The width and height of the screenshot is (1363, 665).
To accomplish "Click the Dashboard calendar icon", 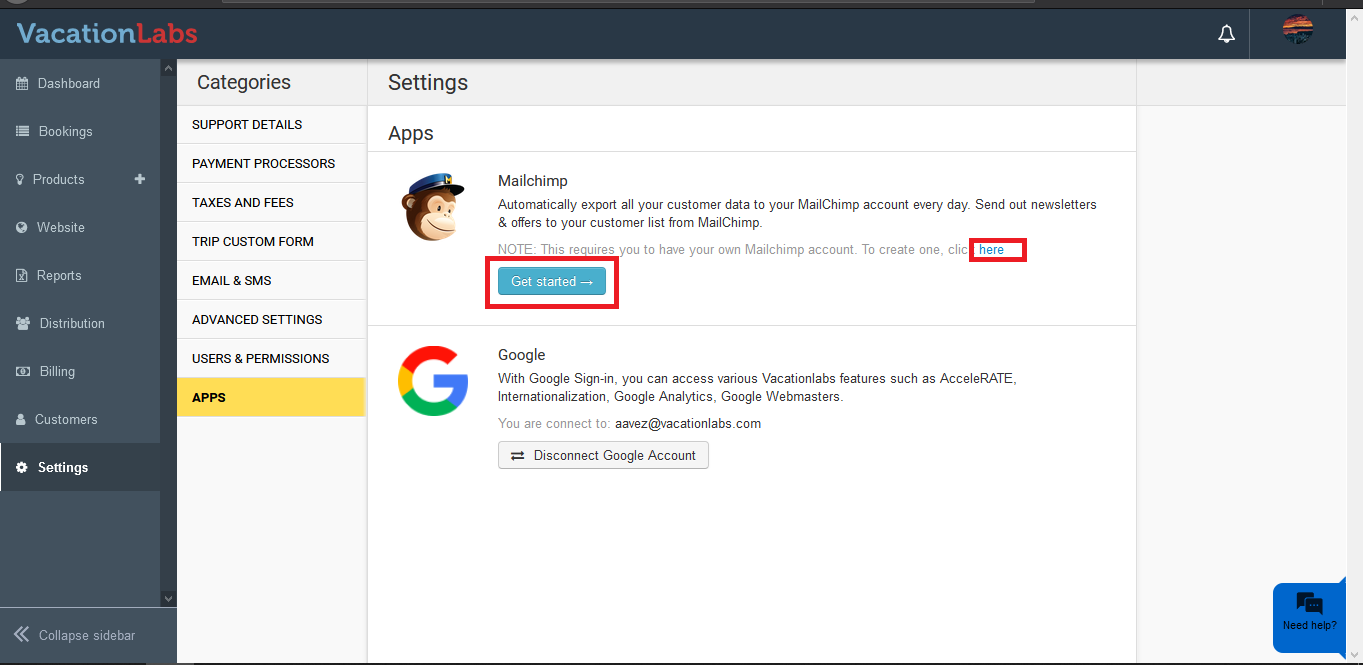I will [22, 83].
